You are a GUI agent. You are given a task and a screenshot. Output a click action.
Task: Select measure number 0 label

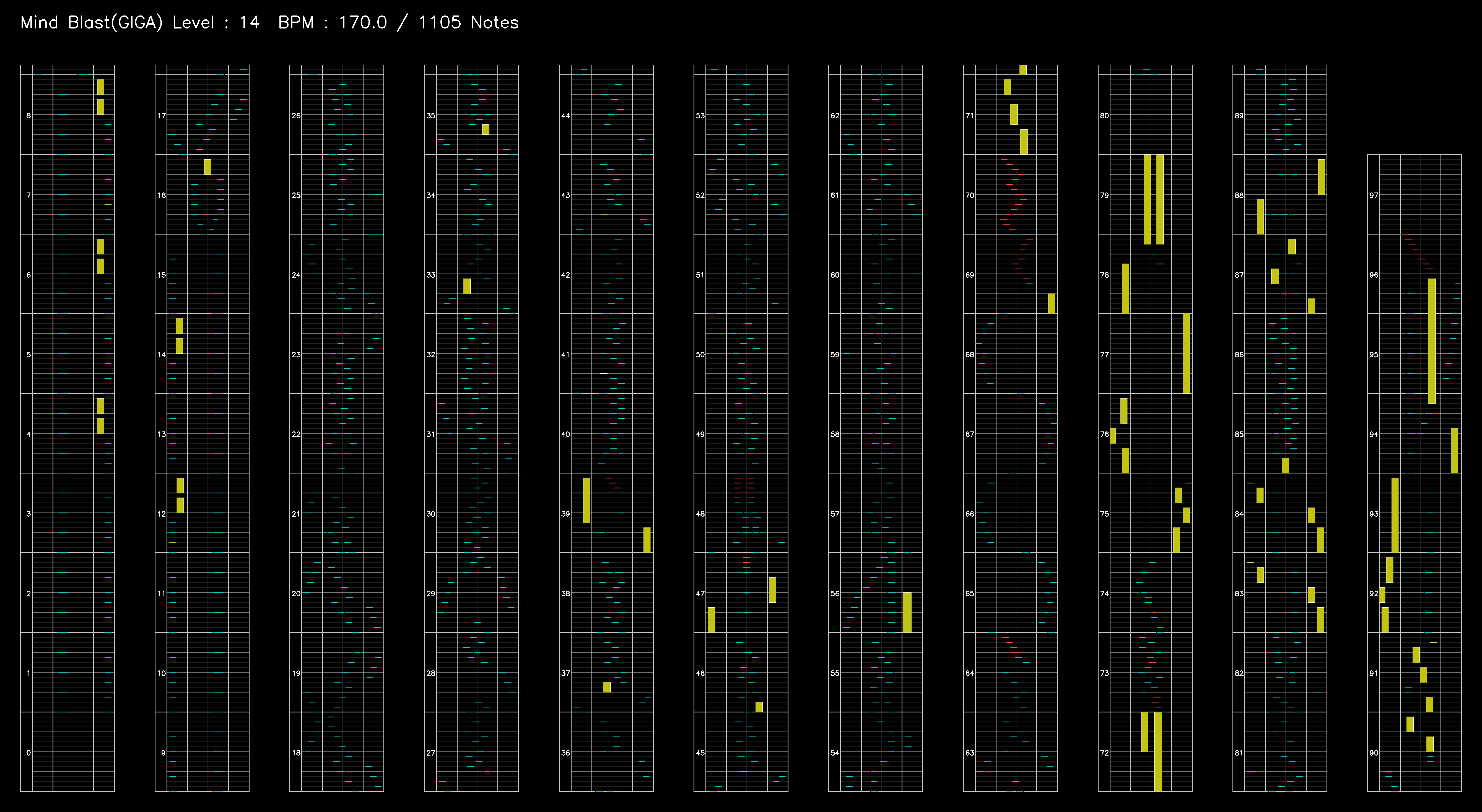[x=28, y=753]
